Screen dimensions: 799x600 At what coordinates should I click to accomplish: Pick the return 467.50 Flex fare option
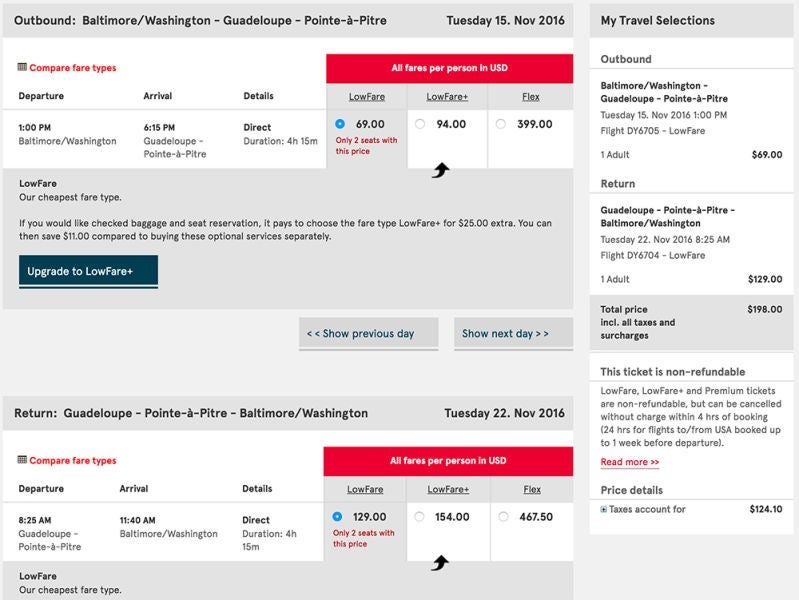503,517
